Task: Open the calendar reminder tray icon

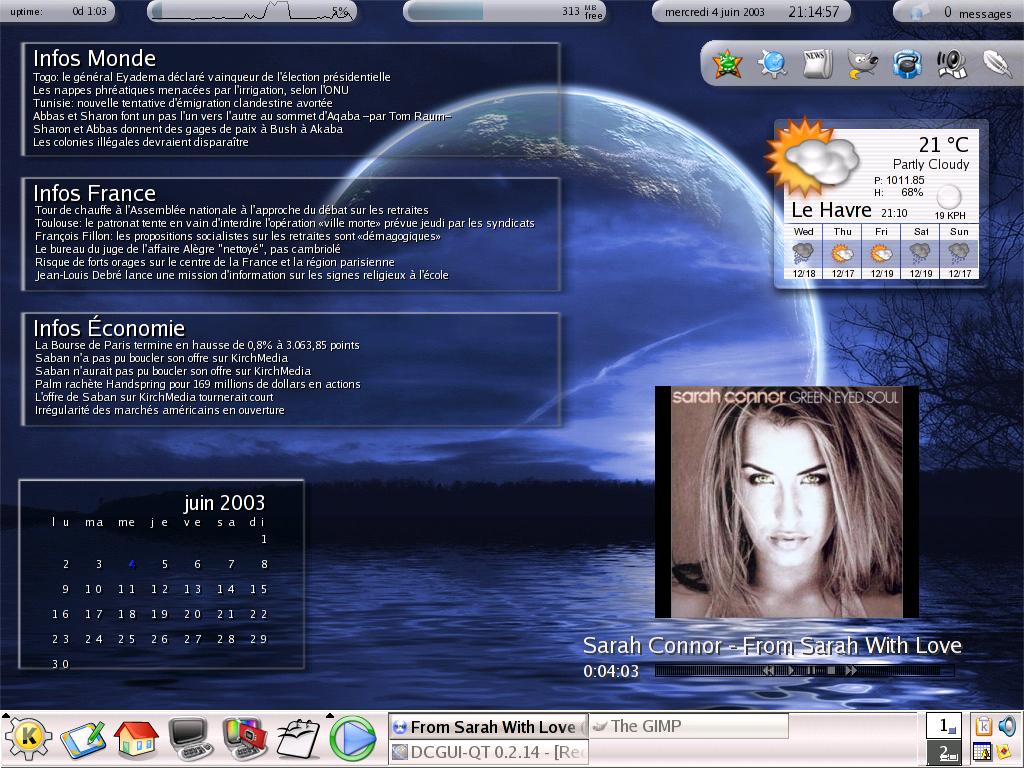Action: pyautogui.click(x=980, y=752)
